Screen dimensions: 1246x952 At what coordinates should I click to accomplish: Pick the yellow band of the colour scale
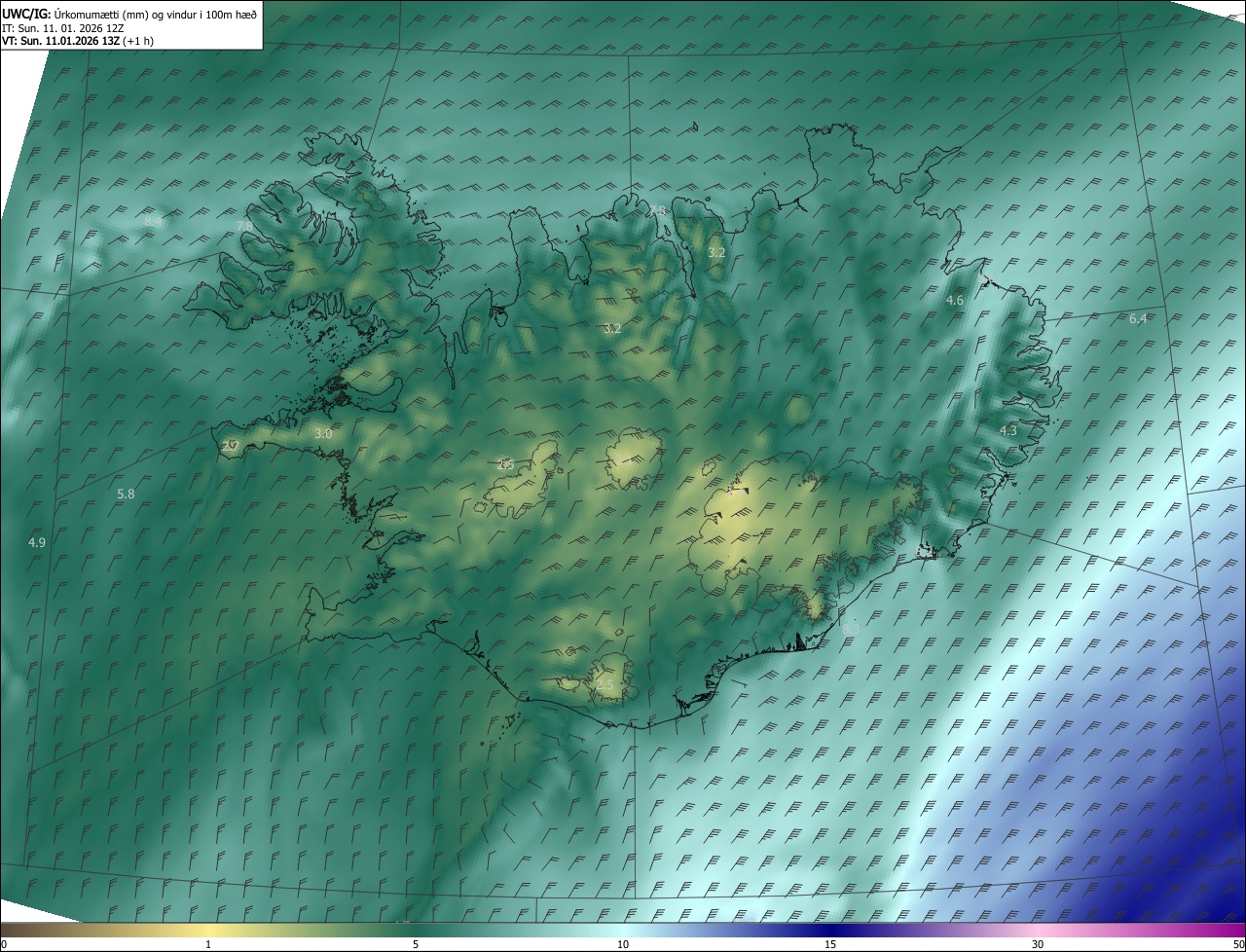pos(208,930)
